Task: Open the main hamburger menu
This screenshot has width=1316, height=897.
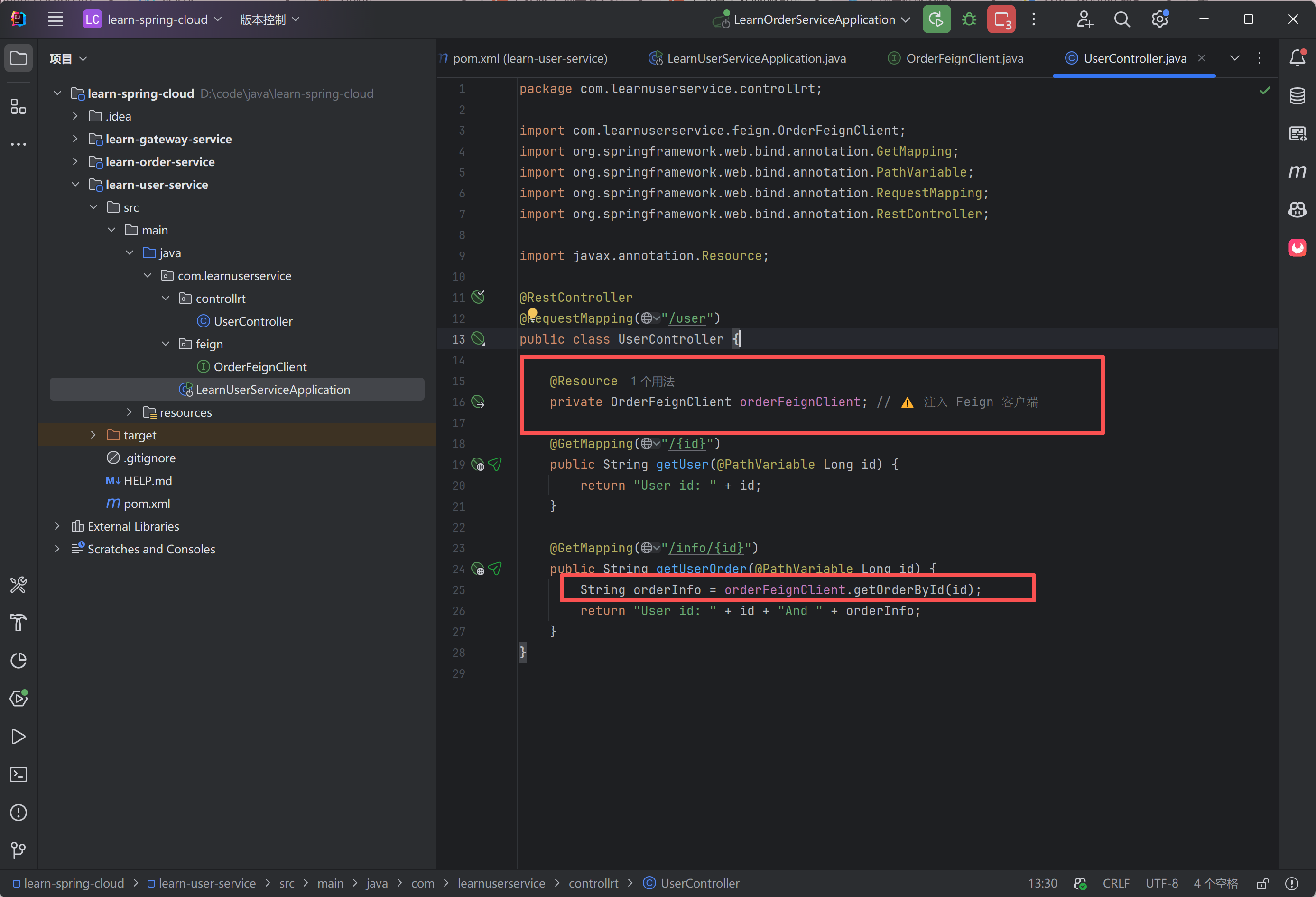Action: pos(55,19)
